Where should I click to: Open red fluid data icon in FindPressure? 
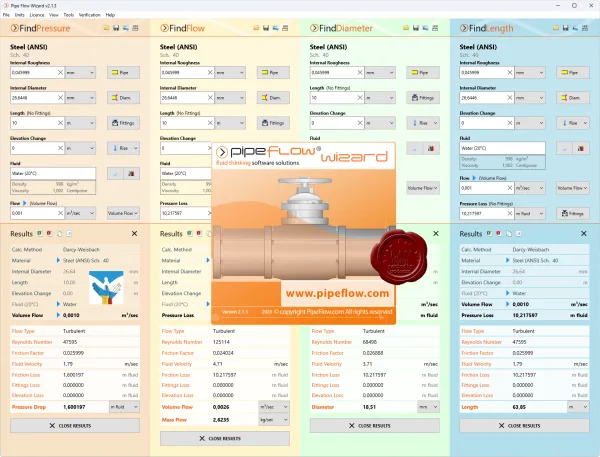click(x=131, y=174)
